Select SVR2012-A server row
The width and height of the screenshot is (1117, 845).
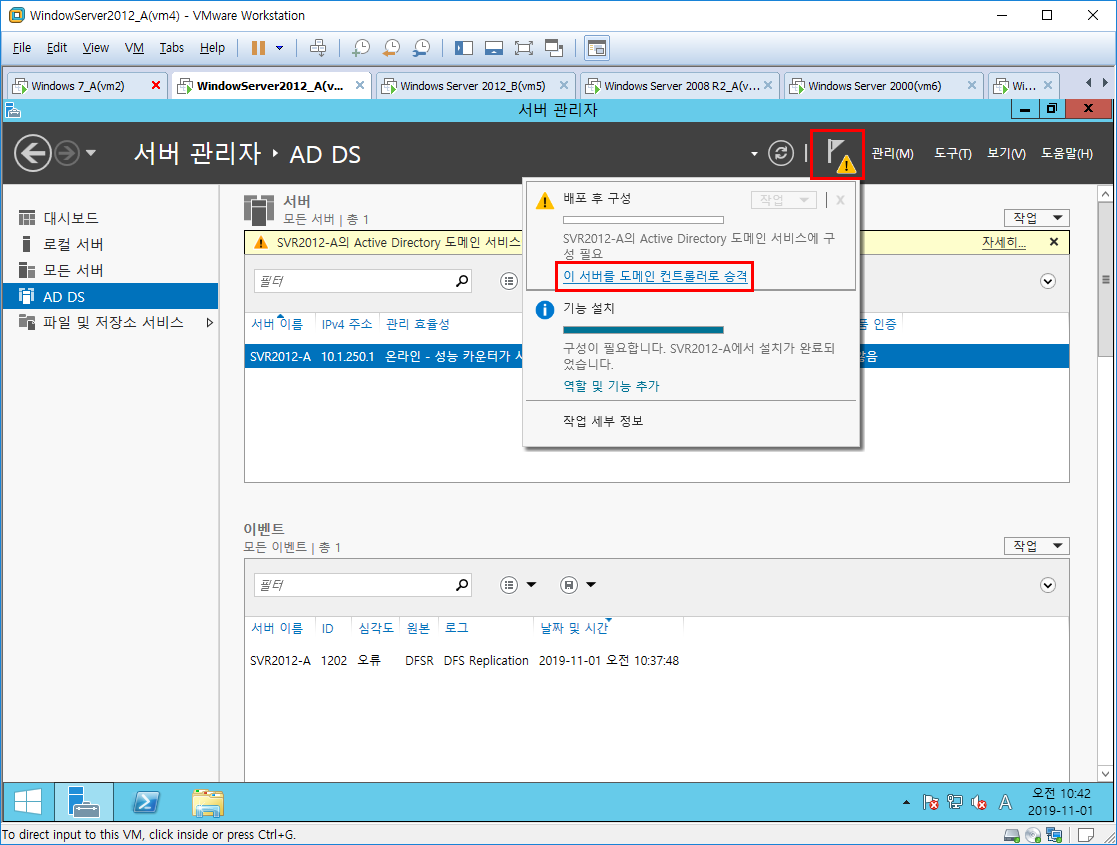pos(656,356)
